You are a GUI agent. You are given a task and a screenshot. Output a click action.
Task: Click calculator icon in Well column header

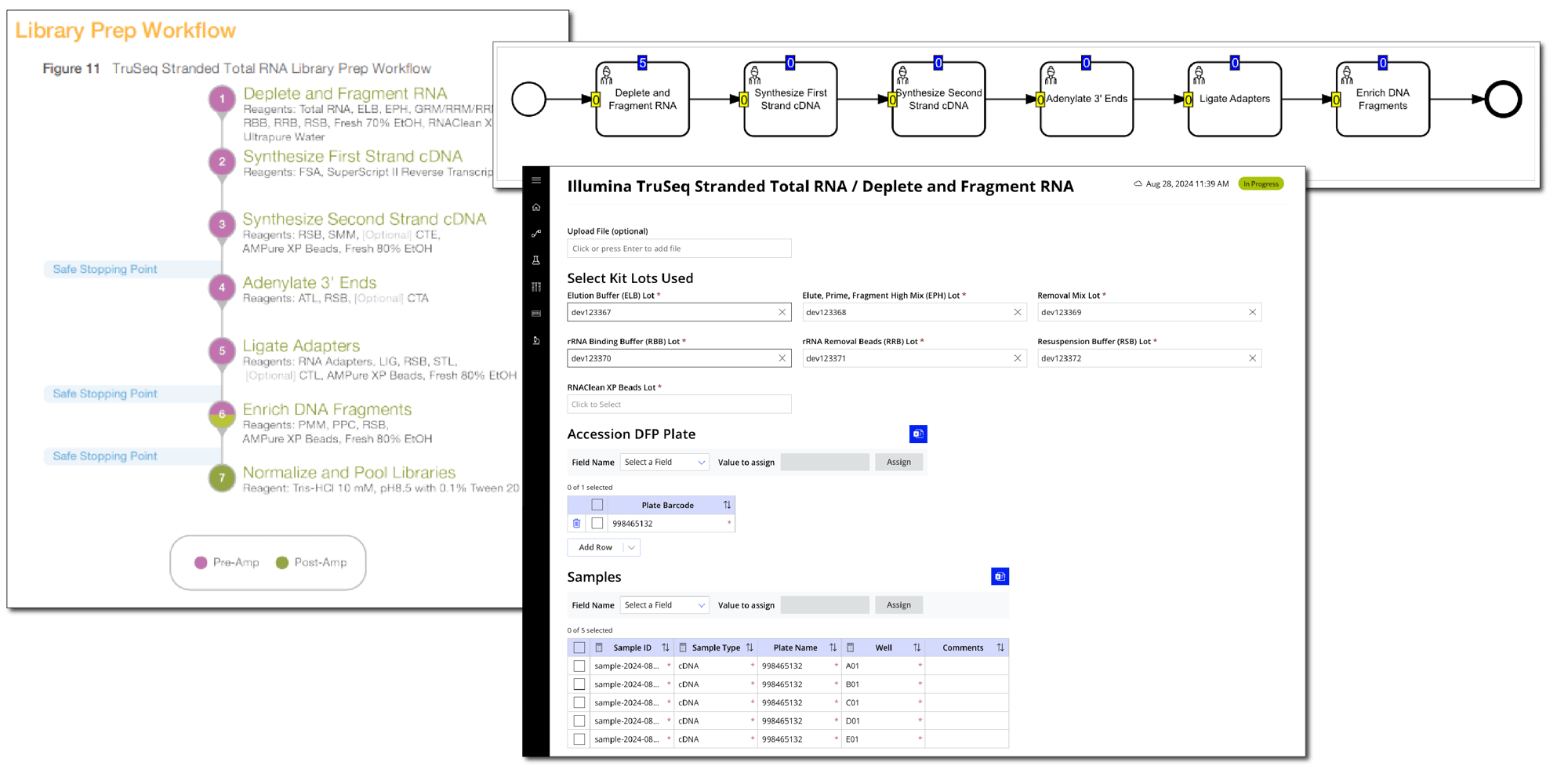(x=851, y=648)
